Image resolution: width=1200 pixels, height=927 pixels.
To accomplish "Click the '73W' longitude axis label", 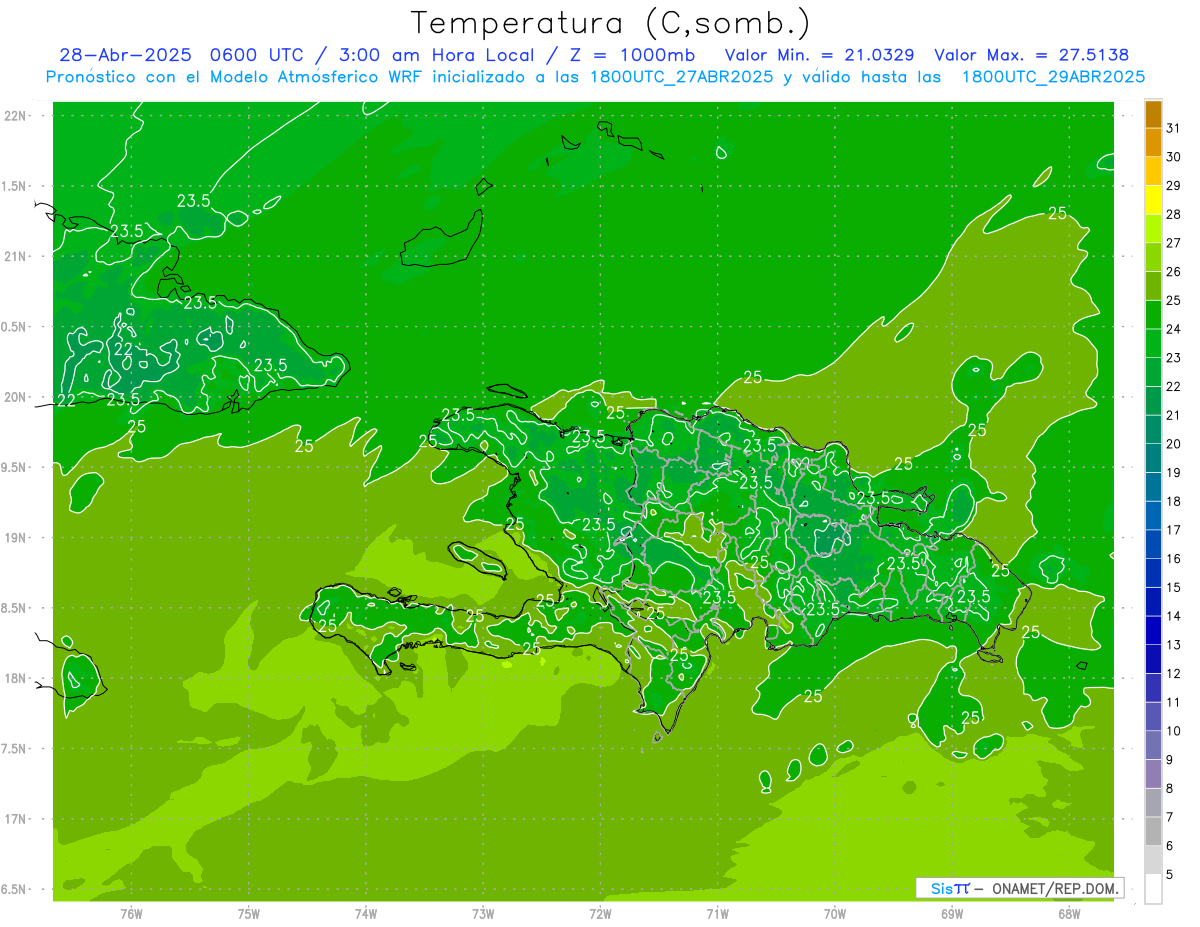I will pos(483,913).
